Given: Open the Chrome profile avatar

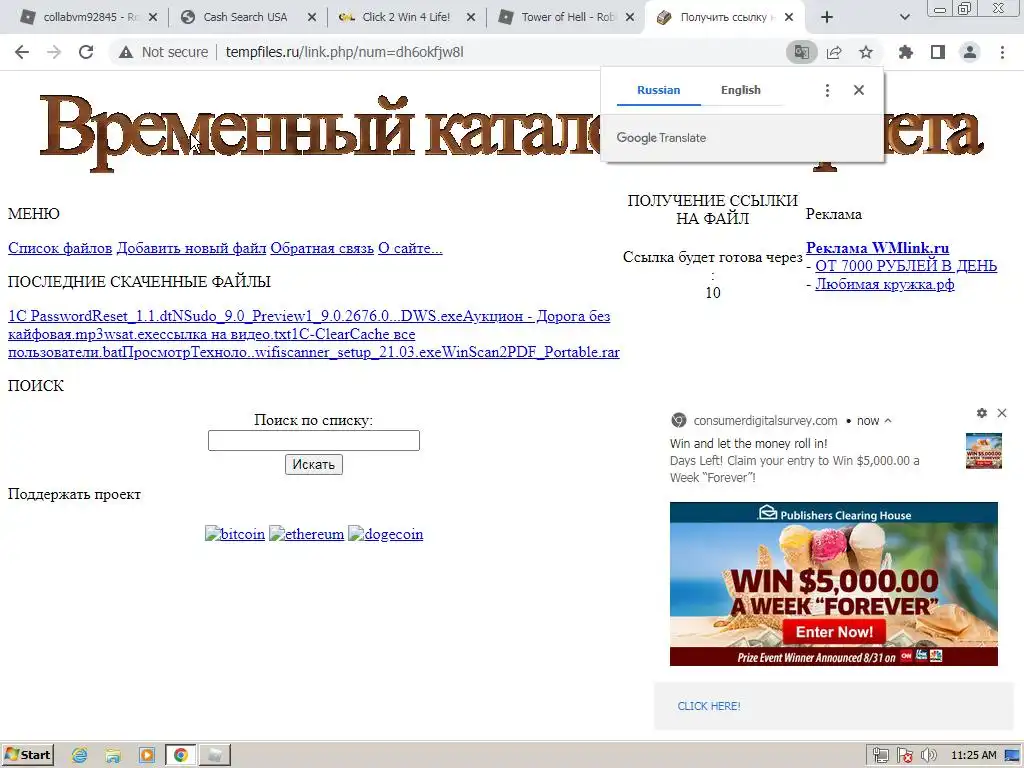Looking at the screenshot, I should 970,52.
